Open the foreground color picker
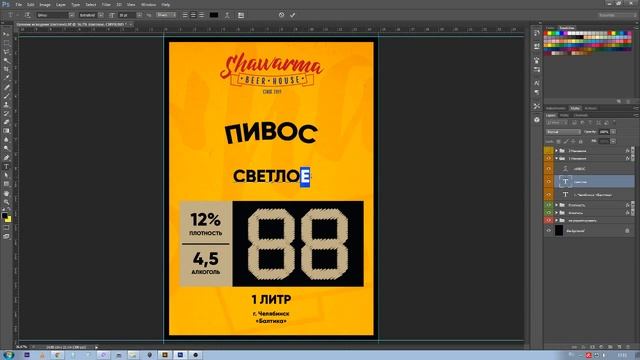Image resolution: width=640 pixels, height=360 pixels. tap(4, 215)
